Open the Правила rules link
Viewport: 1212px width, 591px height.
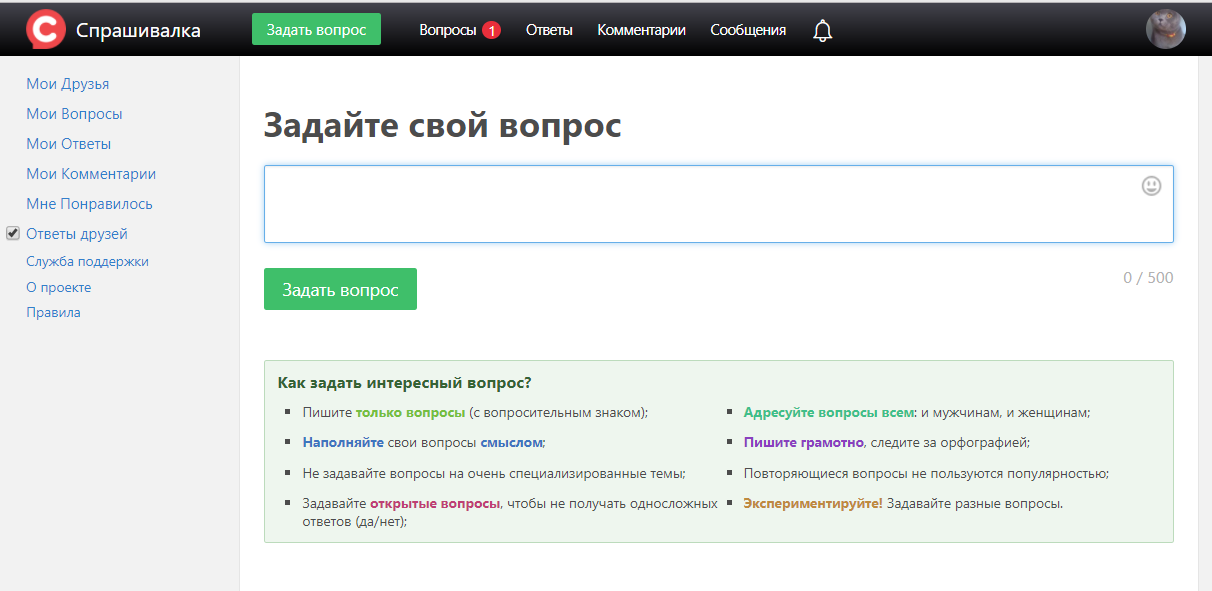53,312
